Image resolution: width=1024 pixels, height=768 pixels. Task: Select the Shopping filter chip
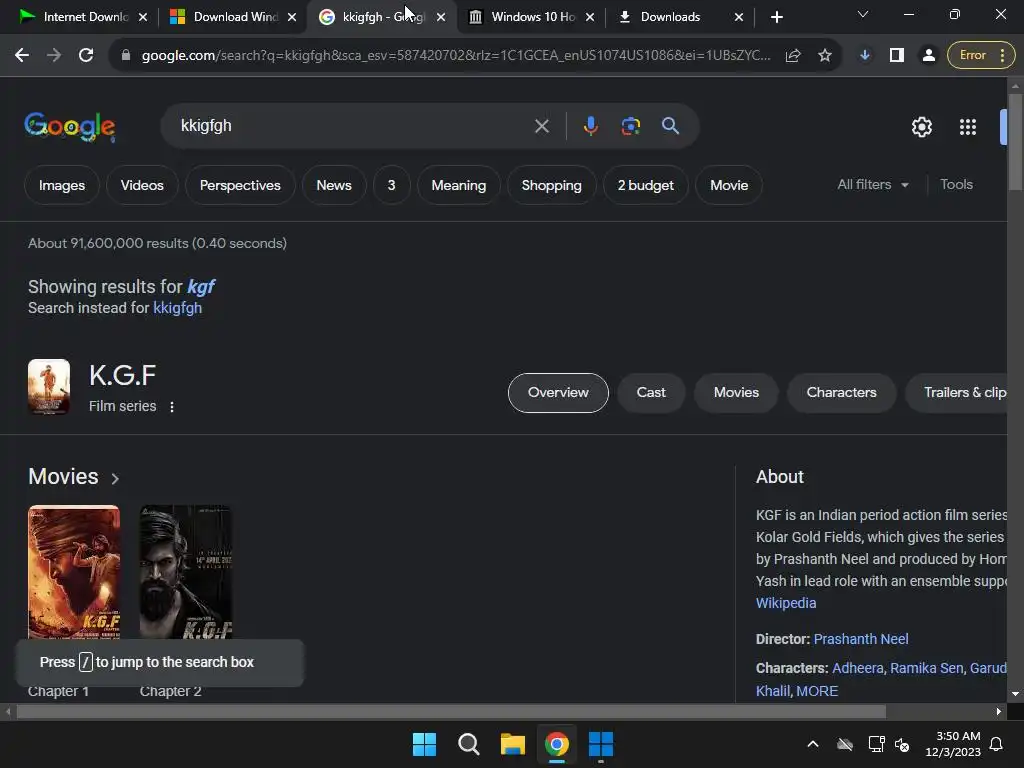click(x=551, y=185)
